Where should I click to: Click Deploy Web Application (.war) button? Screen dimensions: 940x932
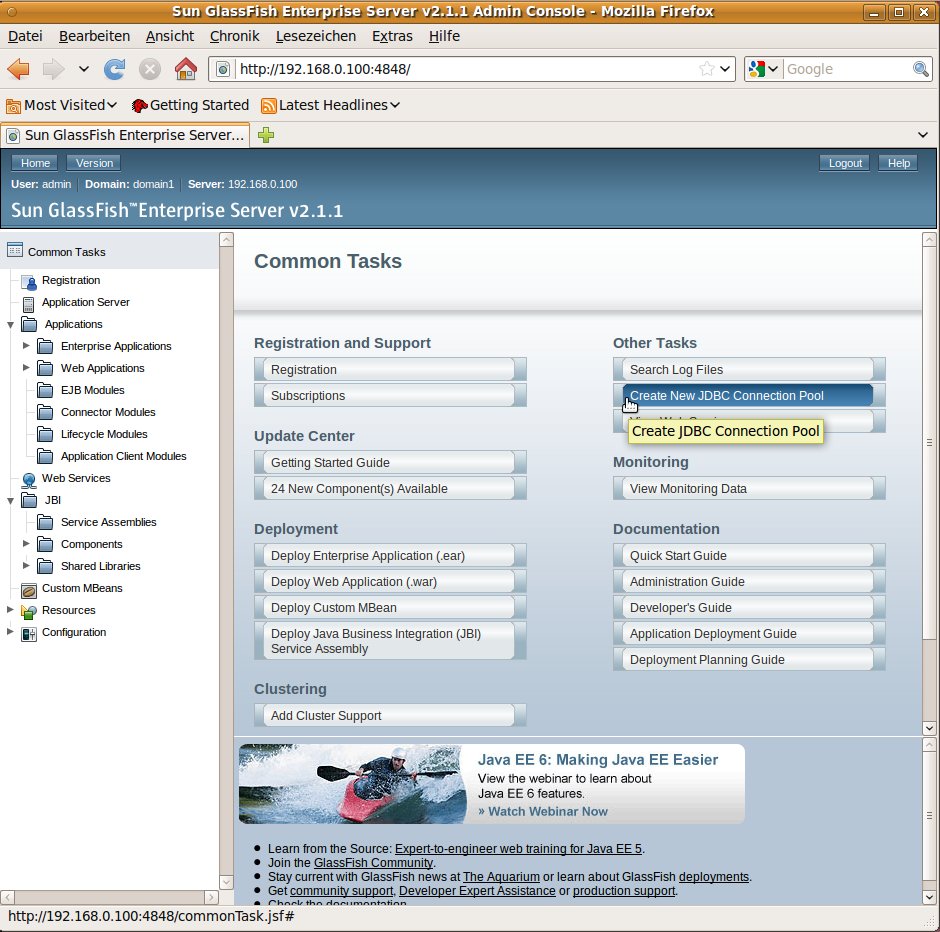pyautogui.click(x=390, y=582)
